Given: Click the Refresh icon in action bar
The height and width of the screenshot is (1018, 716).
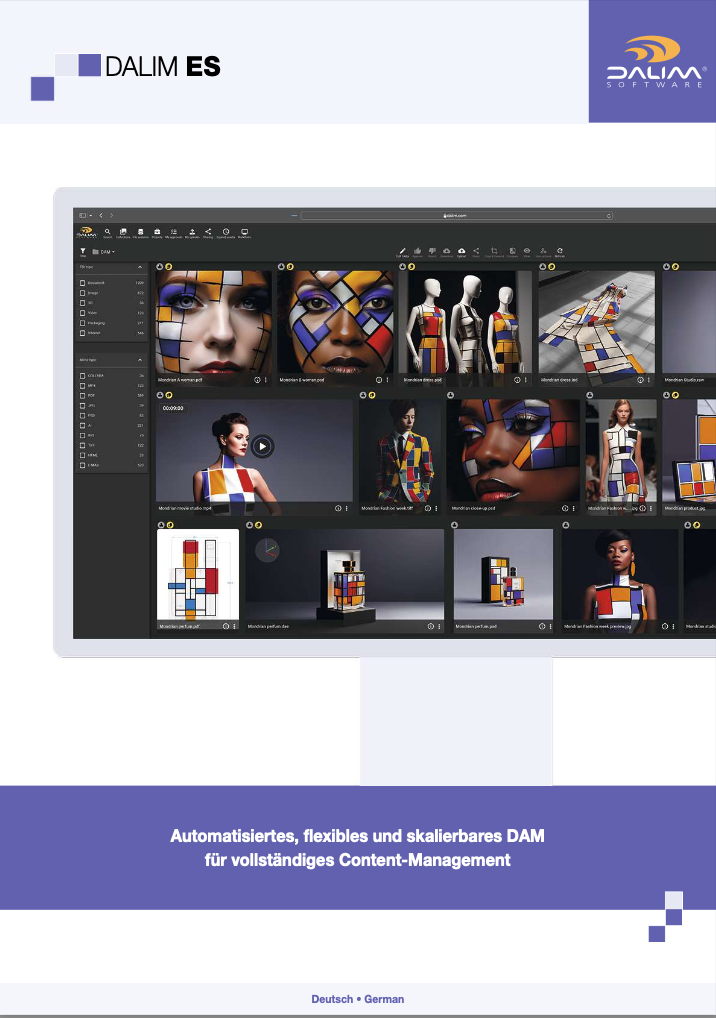Looking at the screenshot, I should [560, 252].
